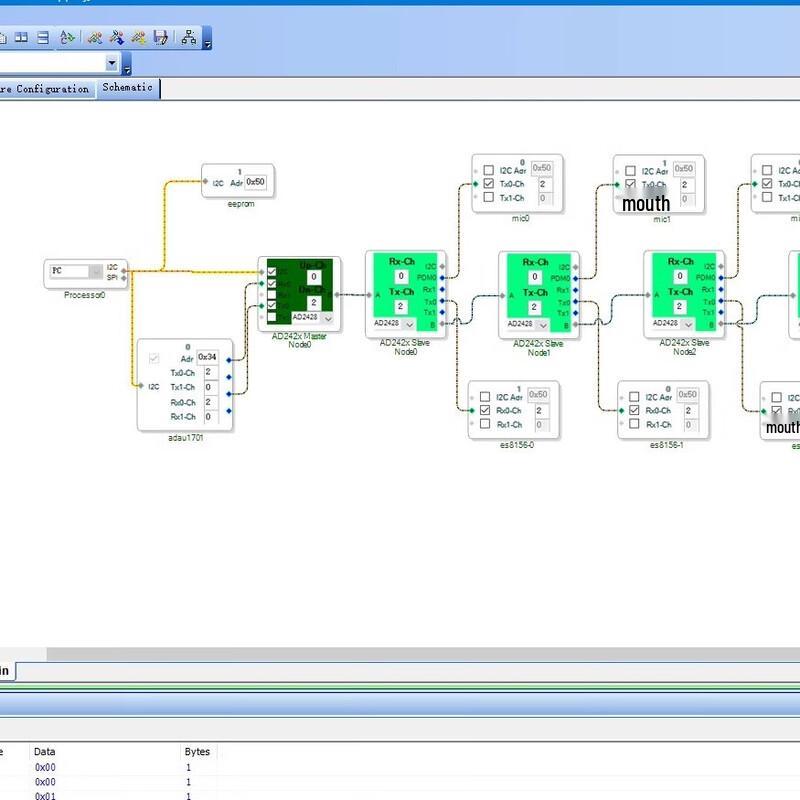Viewport: 800px width, 800px height.
Task: Click the Rx0-Ch input port on es8156-0
Action: pyautogui.click(x=472, y=410)
